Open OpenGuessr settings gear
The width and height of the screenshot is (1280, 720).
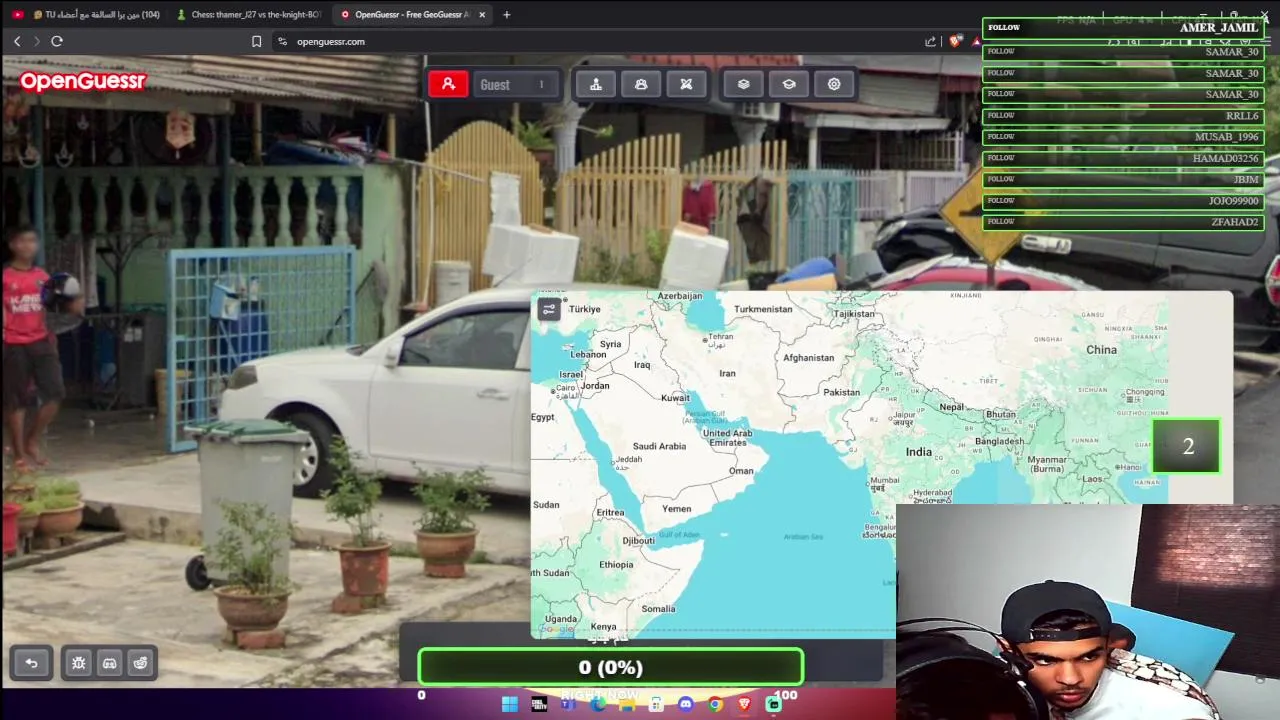click(x=834, y=84)
